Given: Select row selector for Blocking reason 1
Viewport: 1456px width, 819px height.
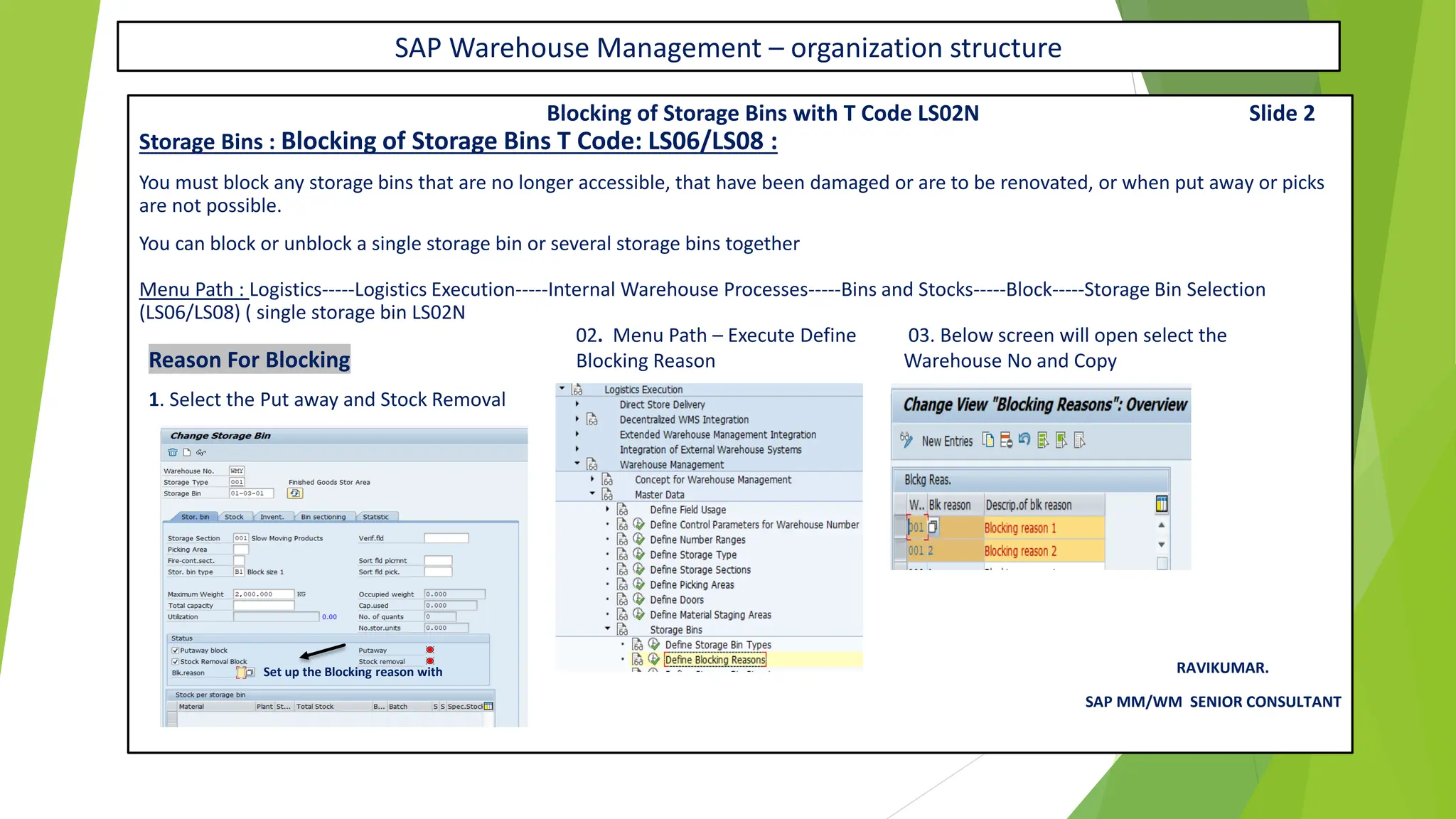Looking at the screenshot, I should tap(899, 528).
